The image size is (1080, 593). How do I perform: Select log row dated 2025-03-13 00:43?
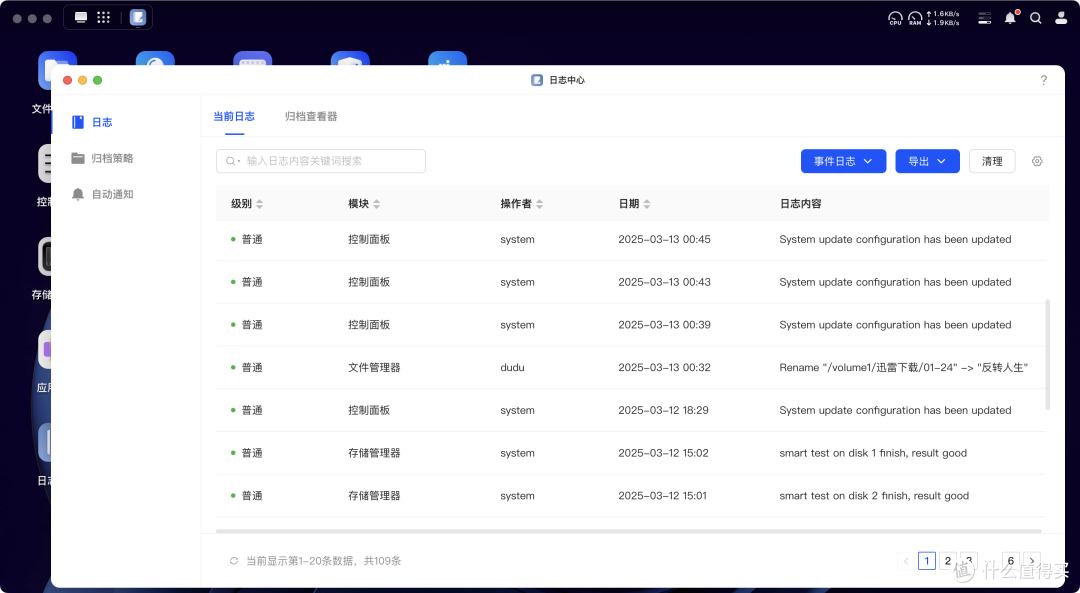pyautogui.click(x=631, y=282)
